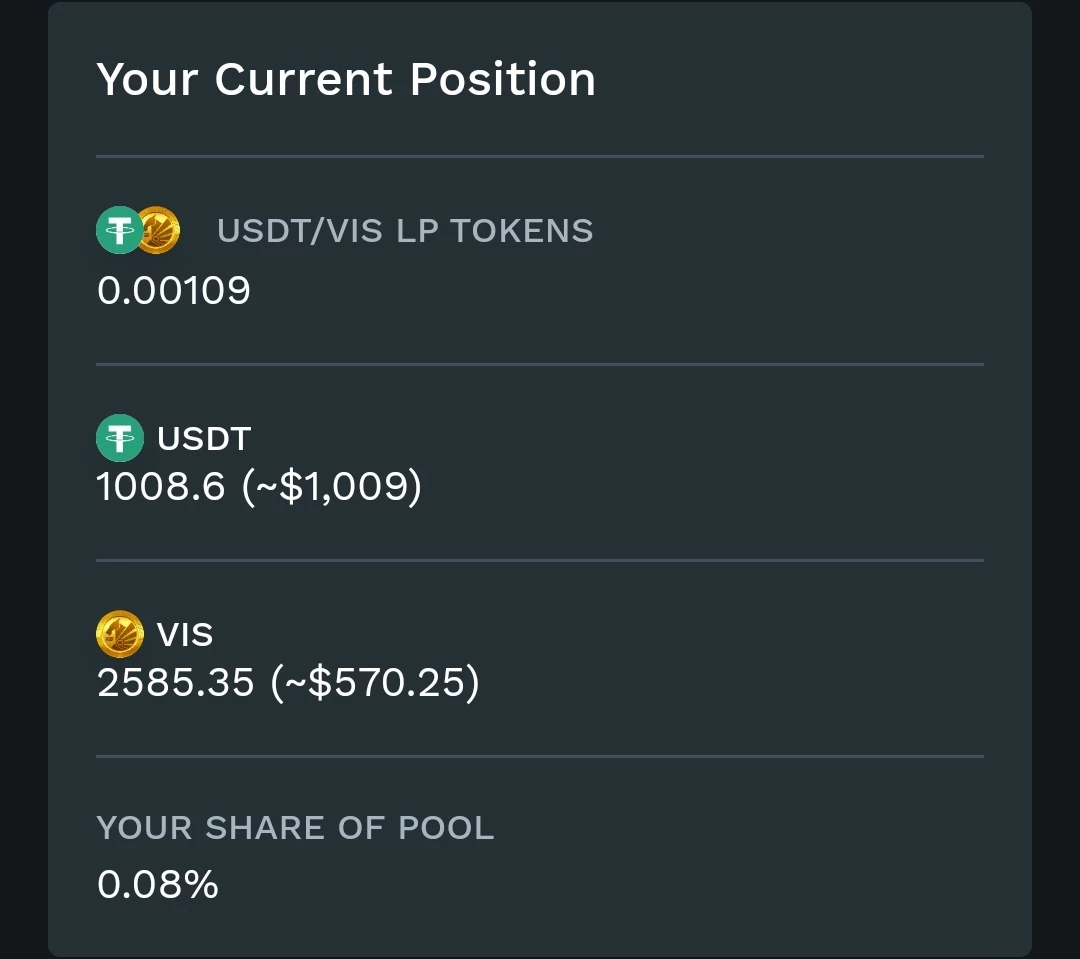Viewport: 1080px width, 959px height.
Task: Click the USDT token name text
Action: [204, 438]
